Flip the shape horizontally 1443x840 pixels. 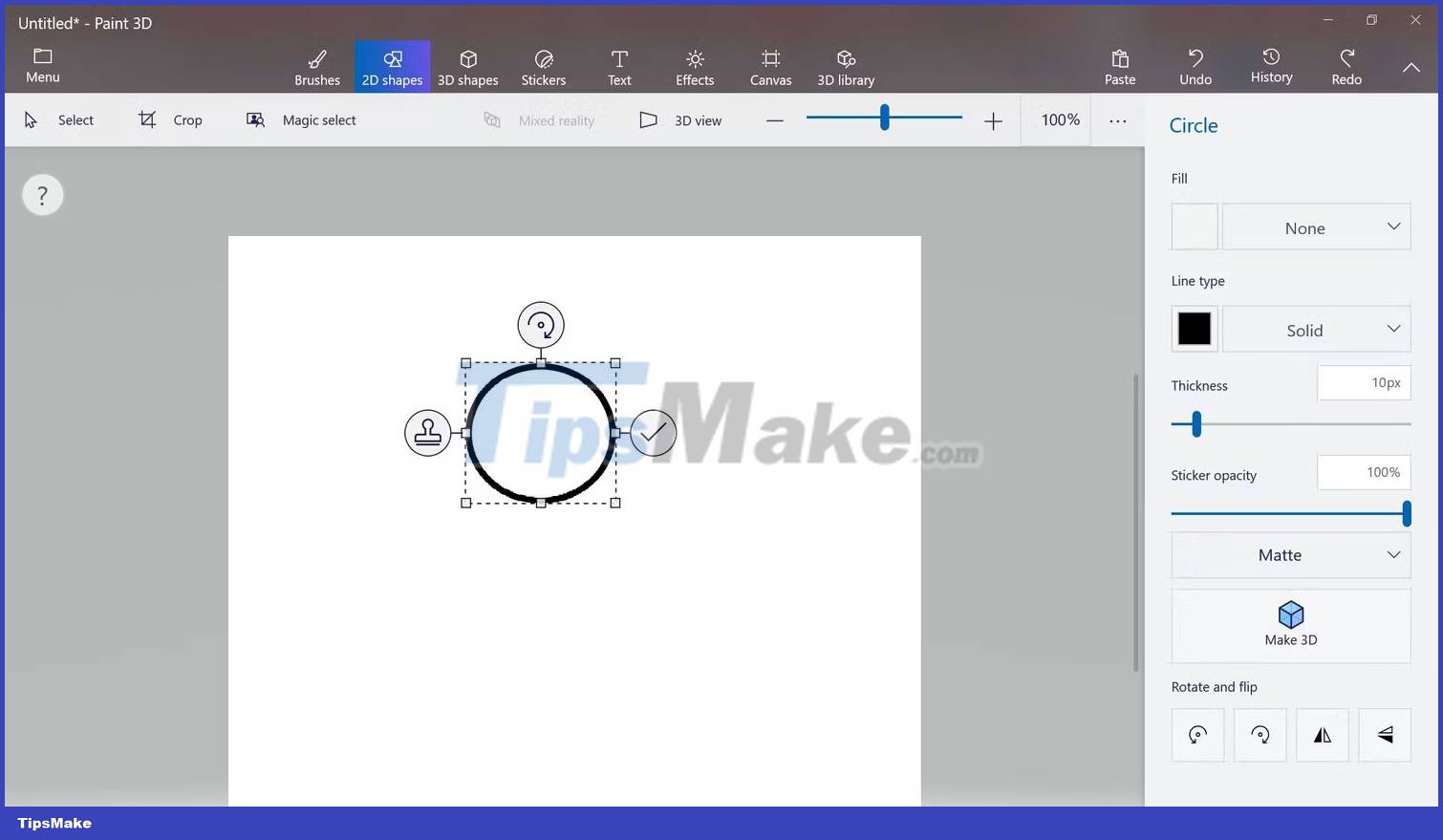(1322, 735)
